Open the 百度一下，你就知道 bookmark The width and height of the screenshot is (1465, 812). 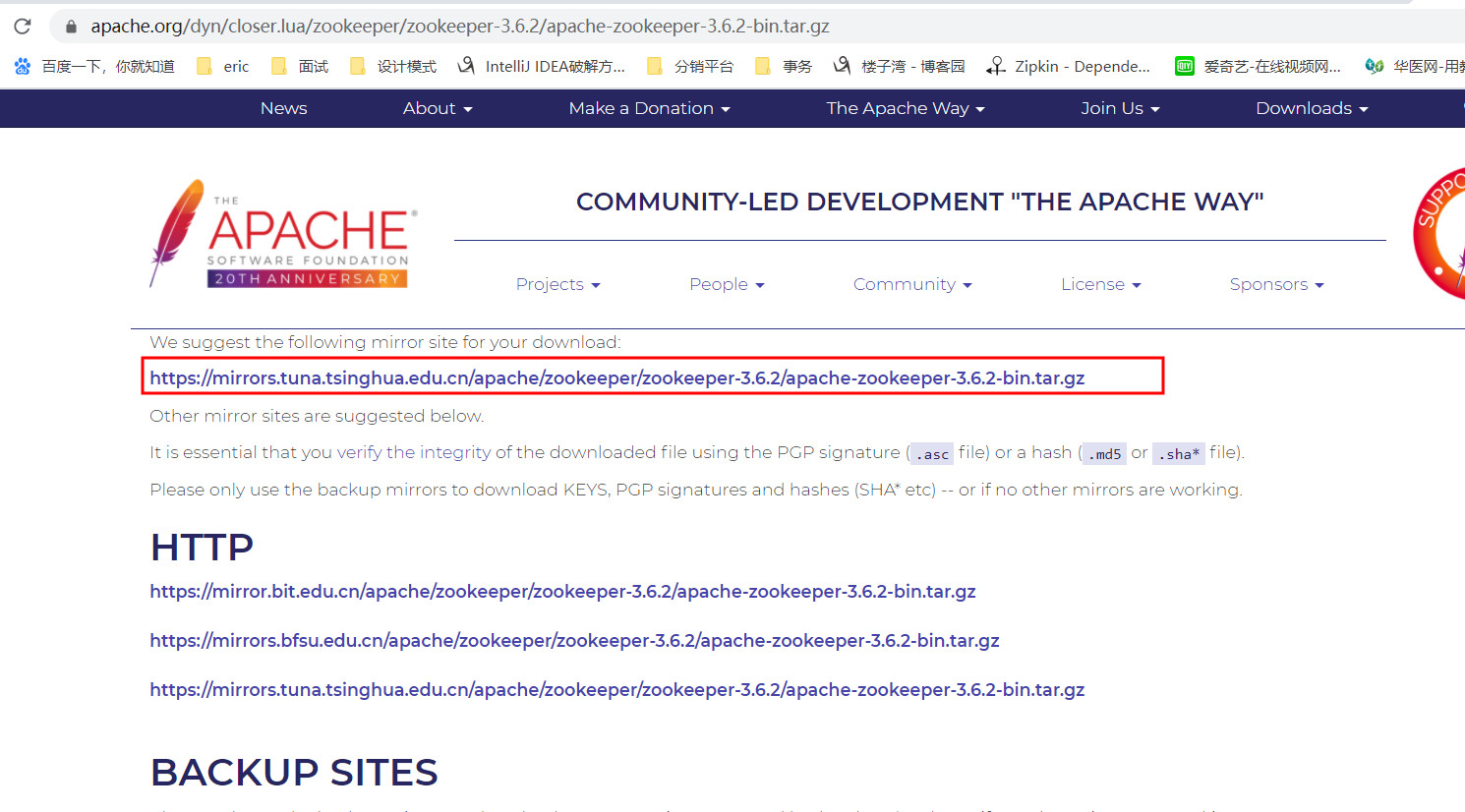tap(94, 66)
